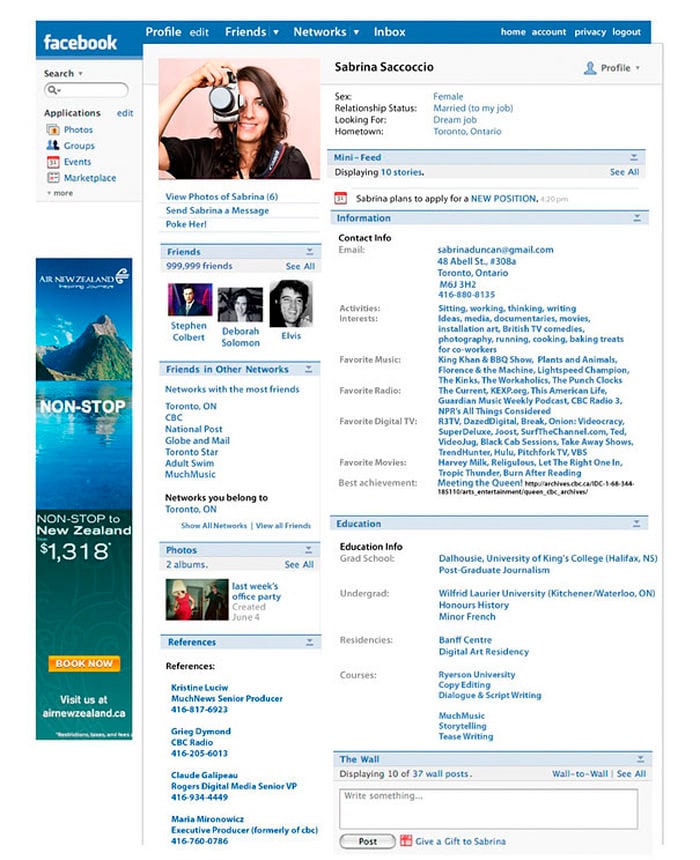Click the Write something text box
700x860 pixels.
(488, 808)
